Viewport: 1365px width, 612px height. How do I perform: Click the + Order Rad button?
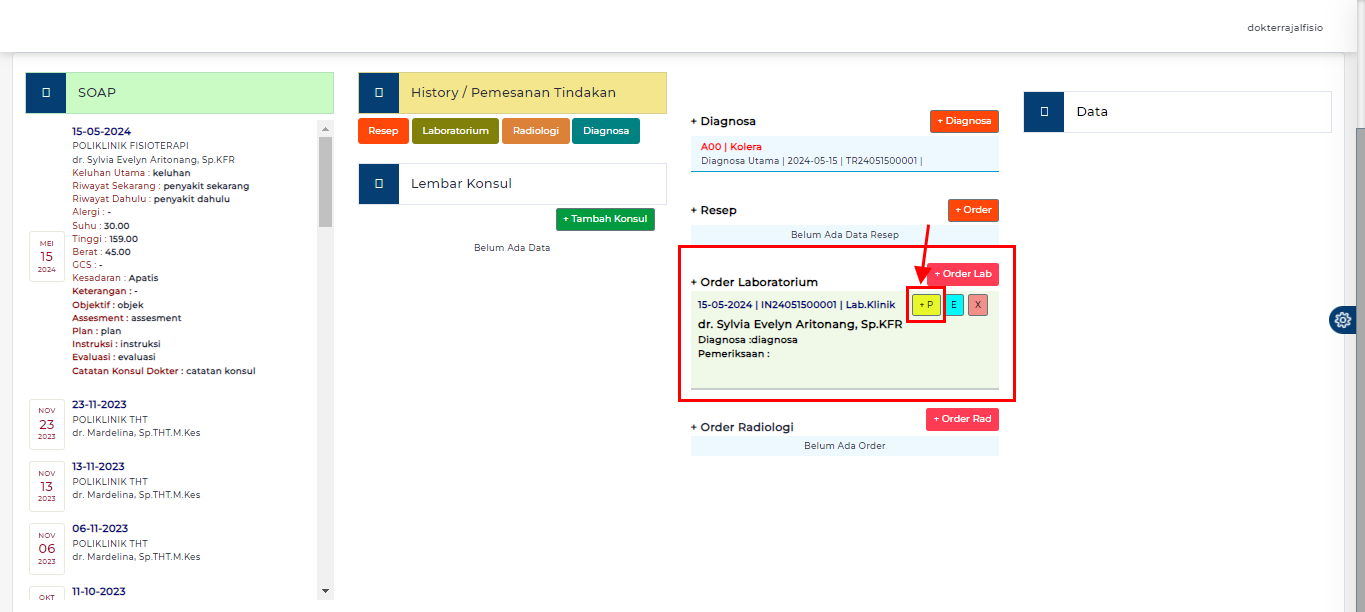pos(961,419)
